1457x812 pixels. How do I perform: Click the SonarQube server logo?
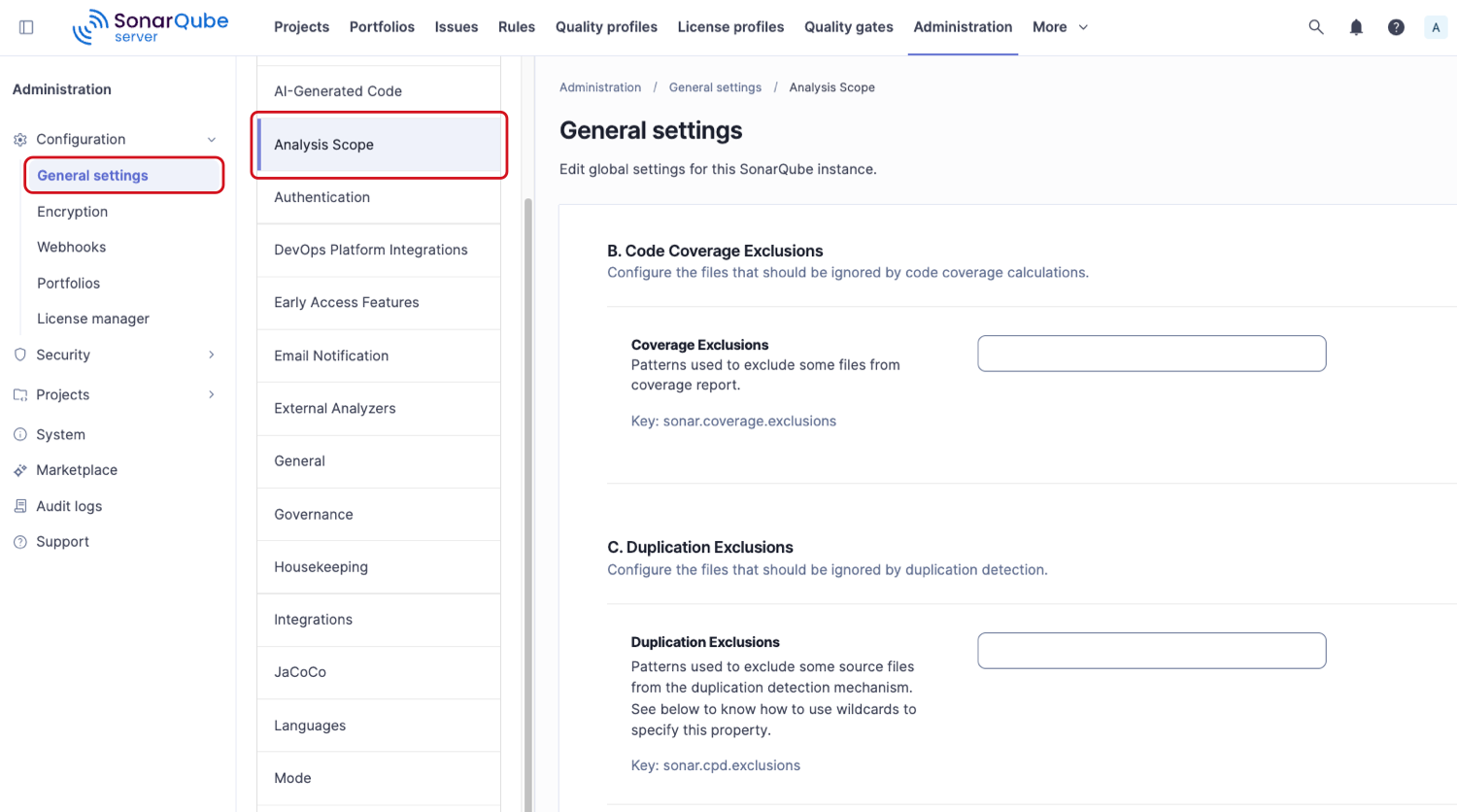[x=151, y=27]
